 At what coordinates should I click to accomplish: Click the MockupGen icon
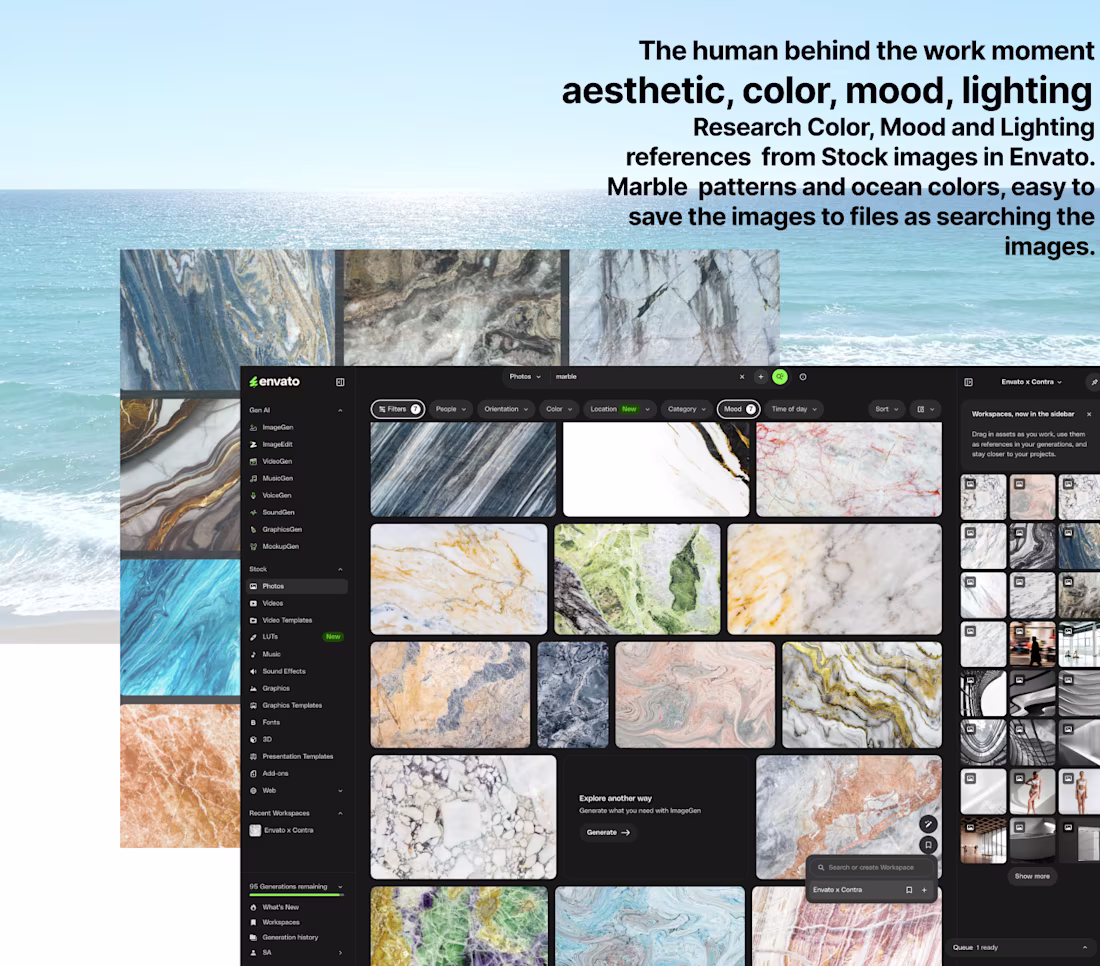click(253, 546)
